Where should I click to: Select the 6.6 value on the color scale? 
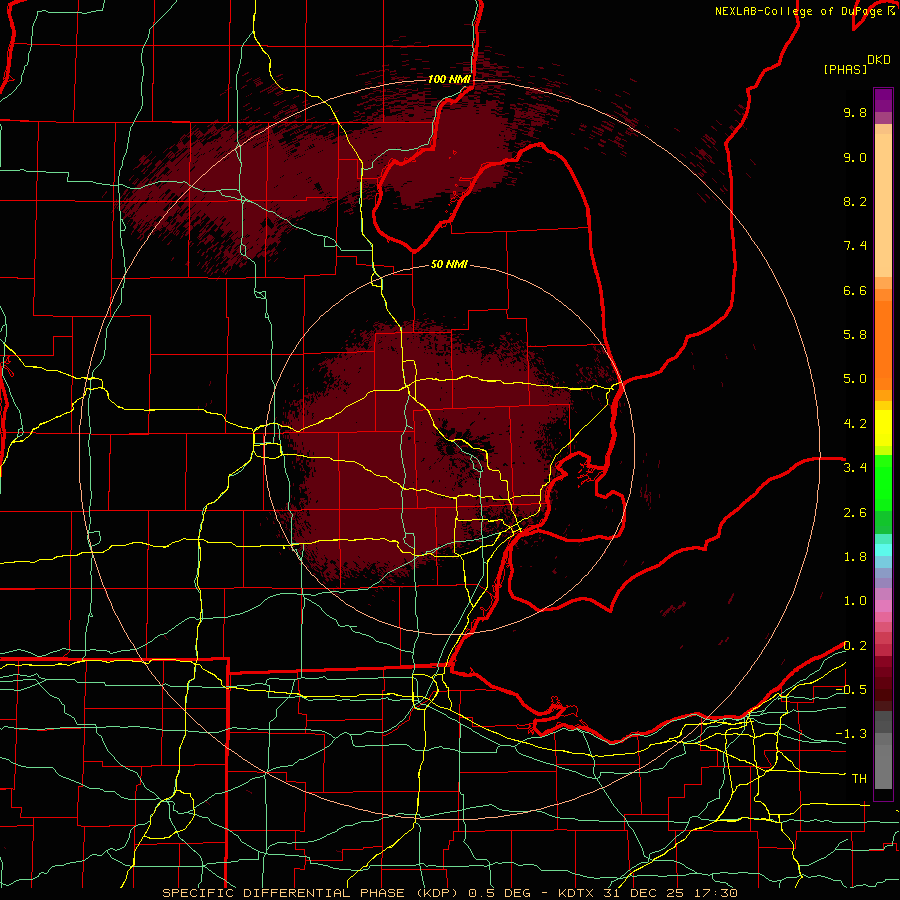(x=855, y=290)
